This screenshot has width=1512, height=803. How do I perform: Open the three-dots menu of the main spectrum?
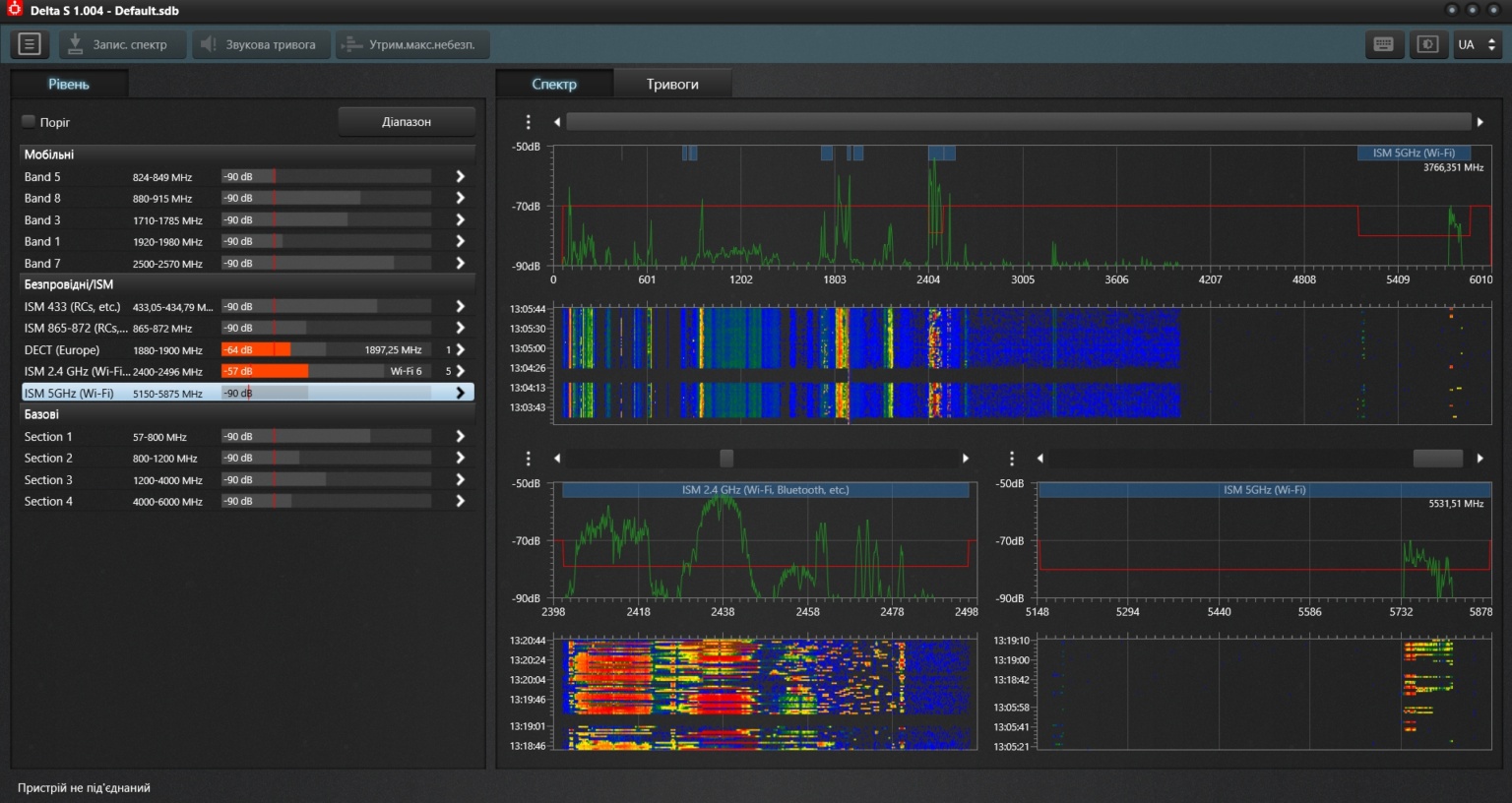[x=529, y=122]
